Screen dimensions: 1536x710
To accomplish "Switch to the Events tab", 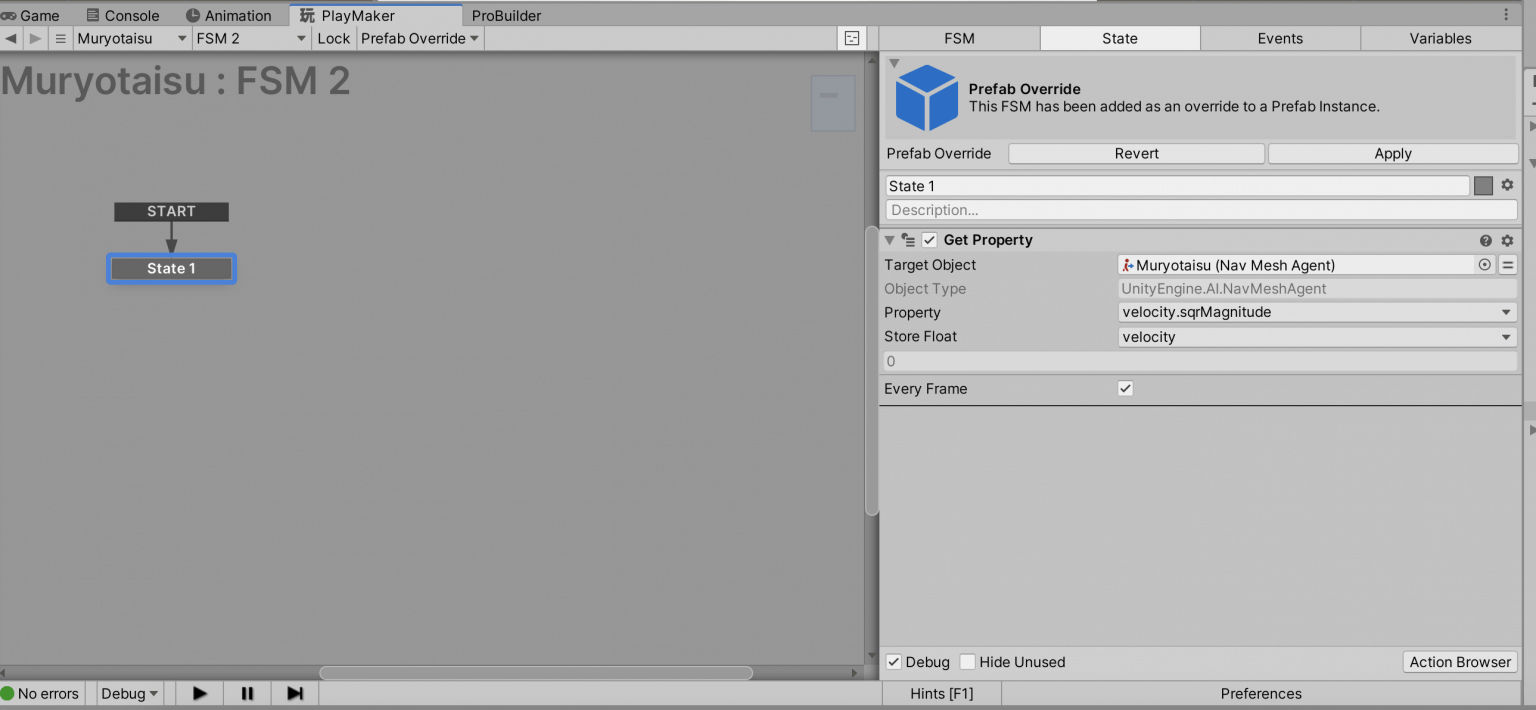I will tap(1280, 38).
